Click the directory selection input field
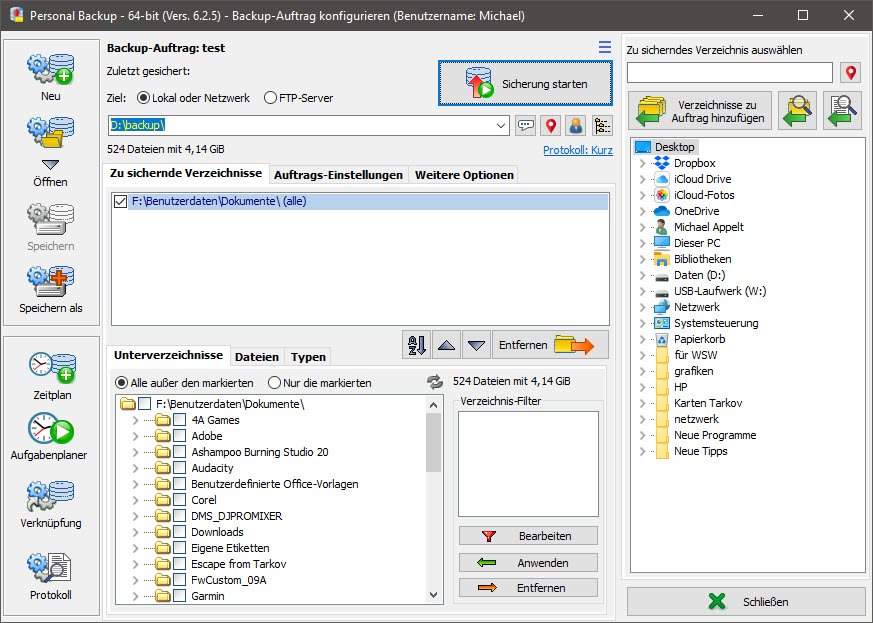 pyautogui.click(x=729, y=73)
